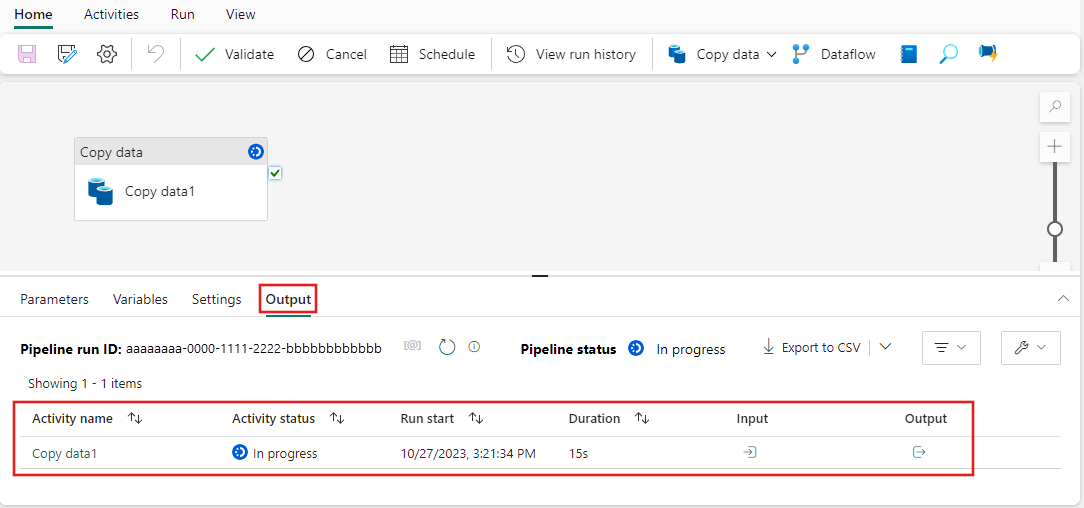View Copy data1 output icon

click(x=919, y=452)
